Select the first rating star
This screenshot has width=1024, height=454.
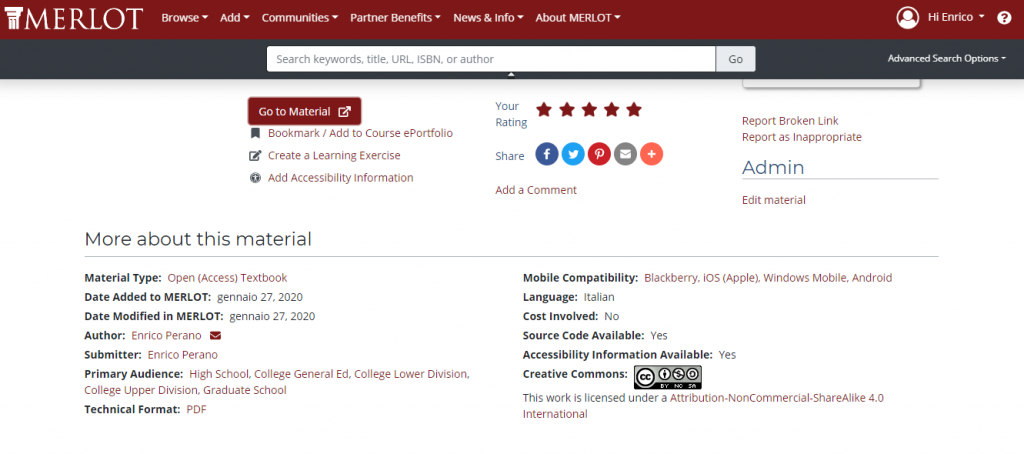pyautogui.click(x=545, y=110)
